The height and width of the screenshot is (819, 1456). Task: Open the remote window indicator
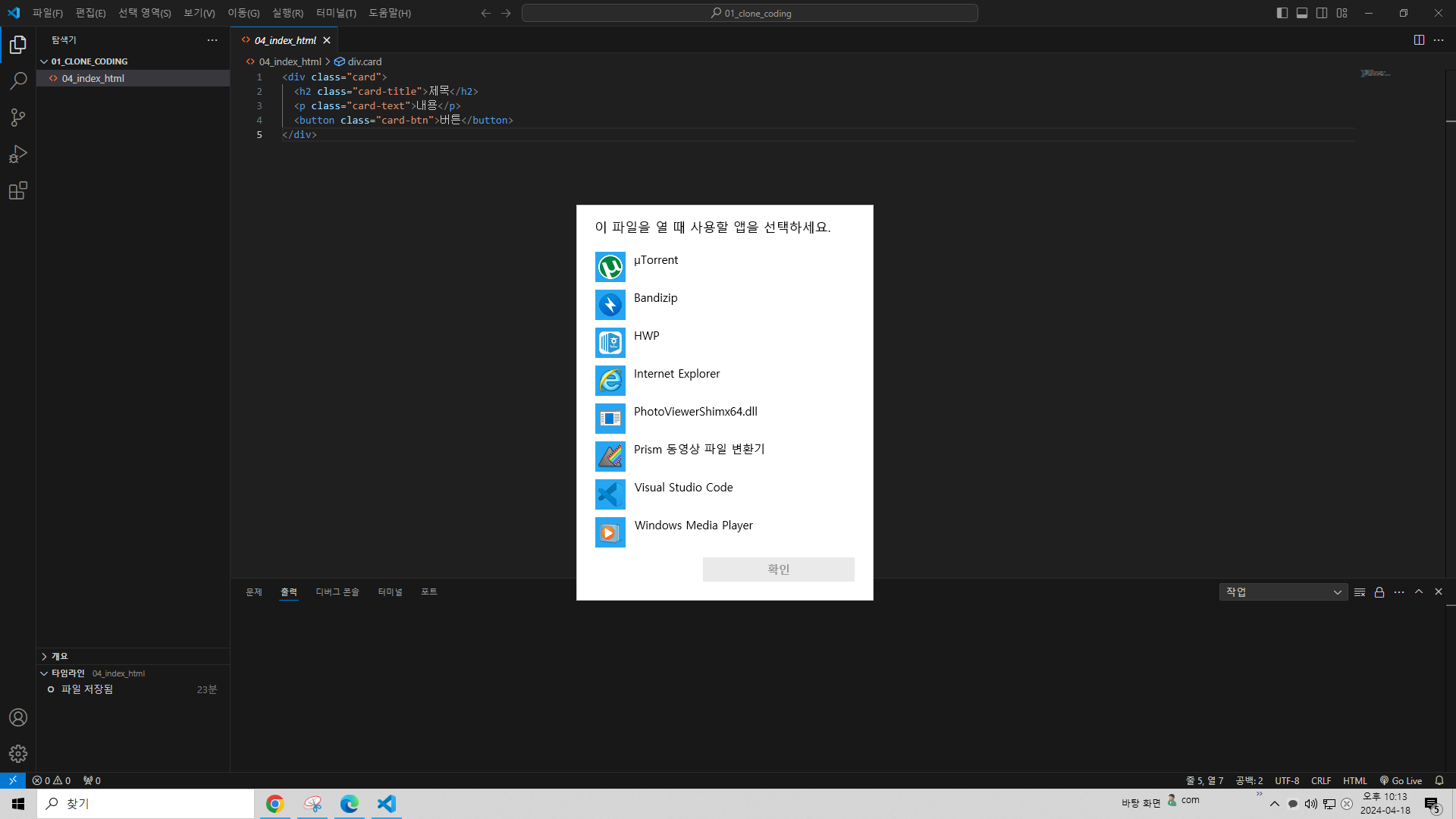click(x=13, y=780)
